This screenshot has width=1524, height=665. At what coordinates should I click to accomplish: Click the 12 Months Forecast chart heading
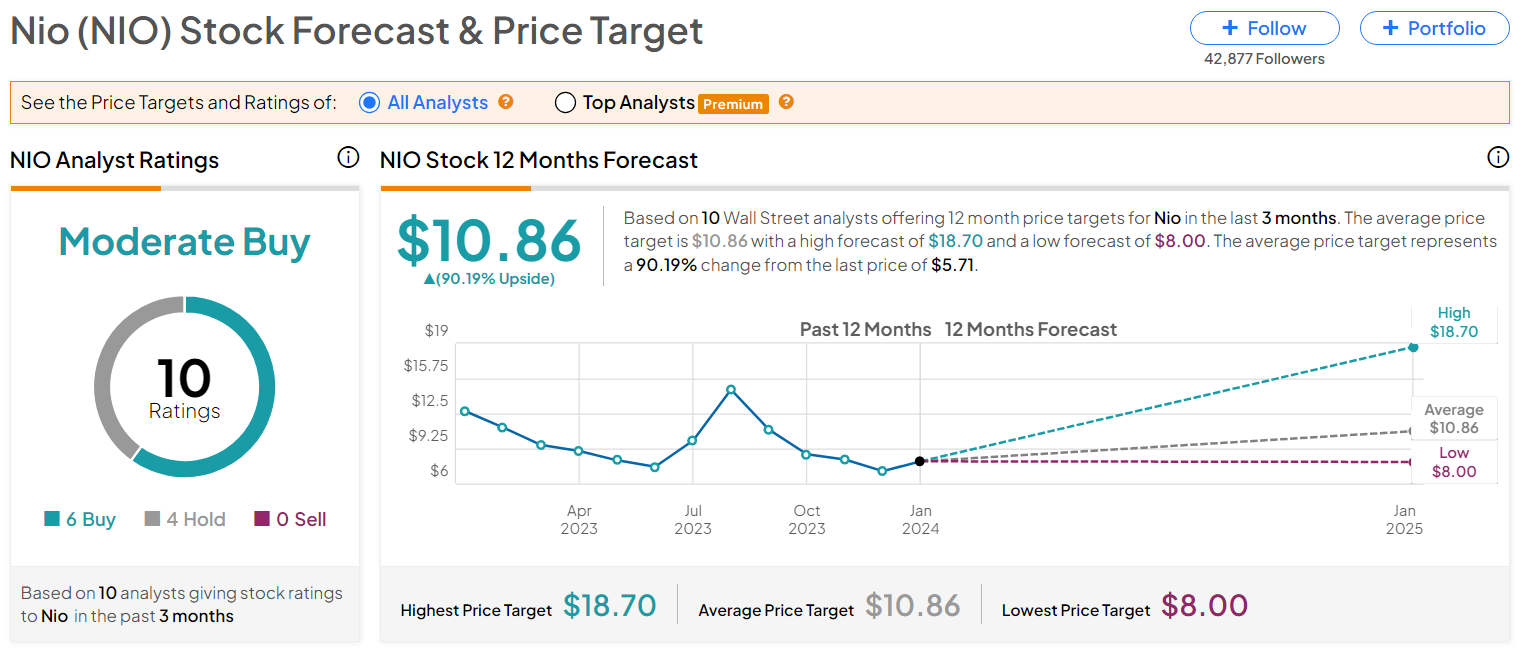point(1030,329)
